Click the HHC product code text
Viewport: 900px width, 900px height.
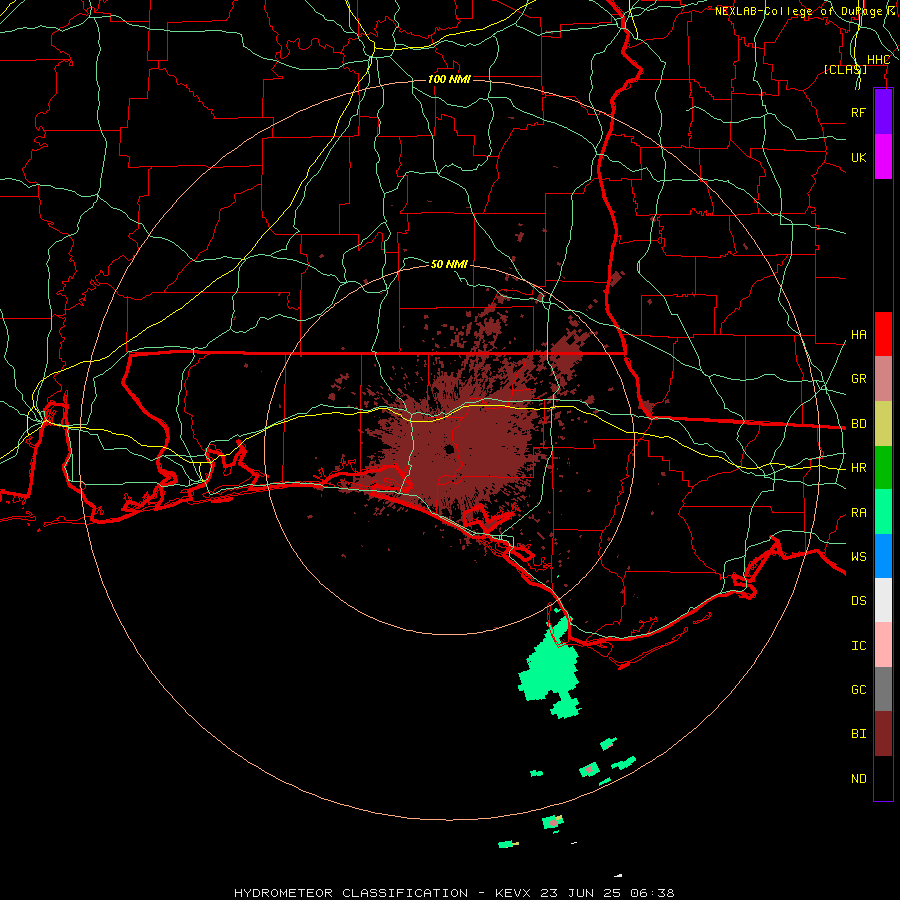click(x=878, y=60)
